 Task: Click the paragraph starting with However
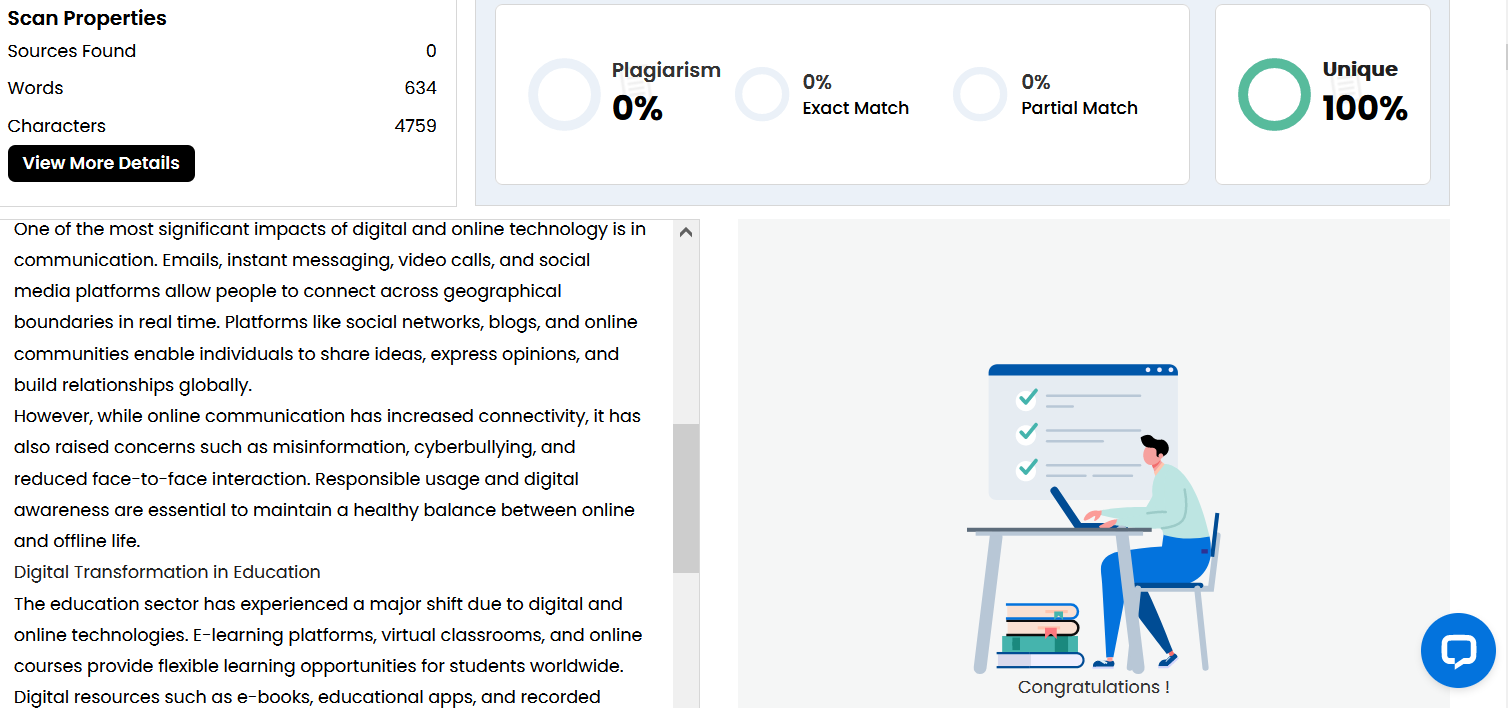327,478
